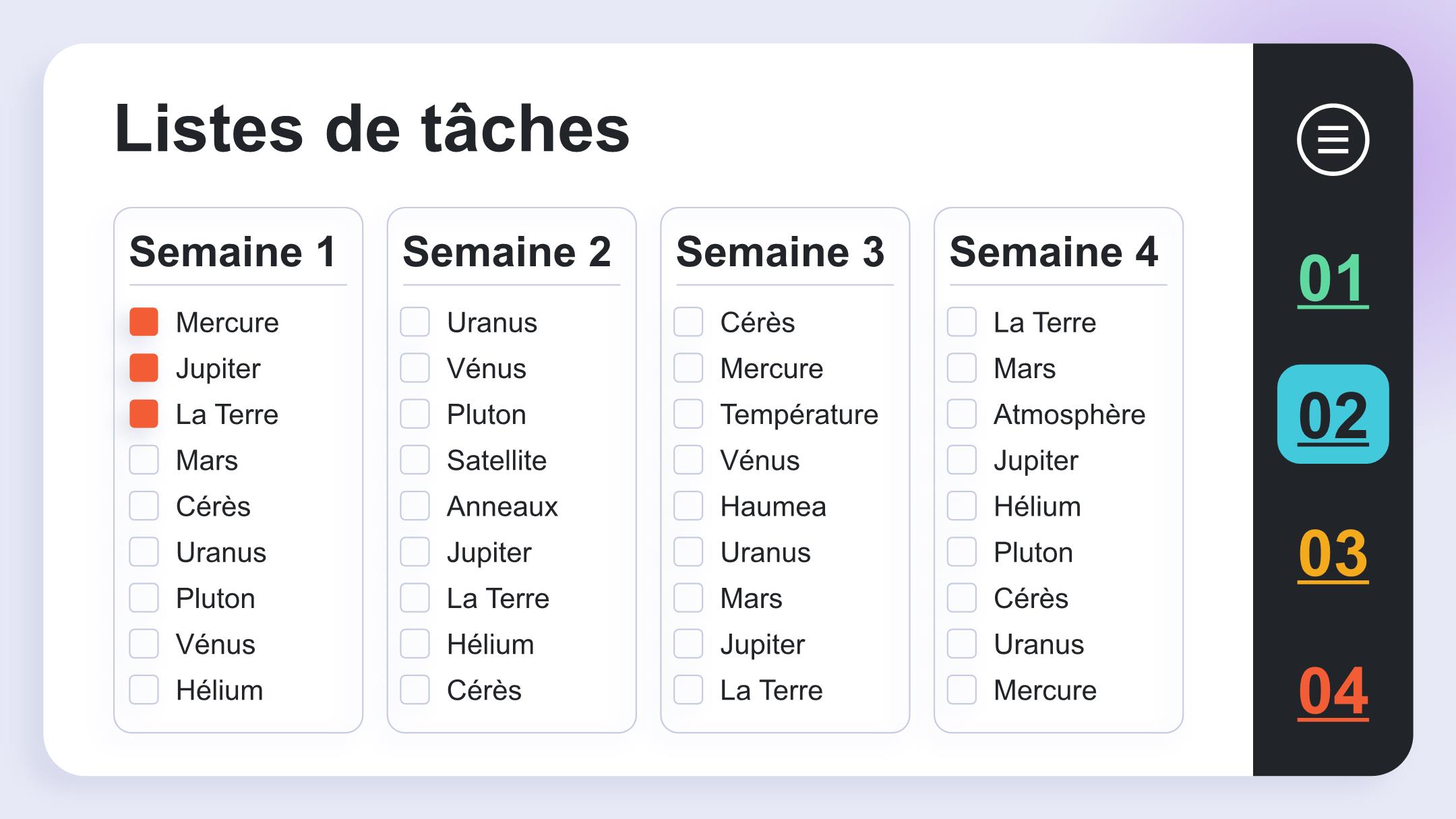Uncheck Jupiter in Semaine 1

144,368
